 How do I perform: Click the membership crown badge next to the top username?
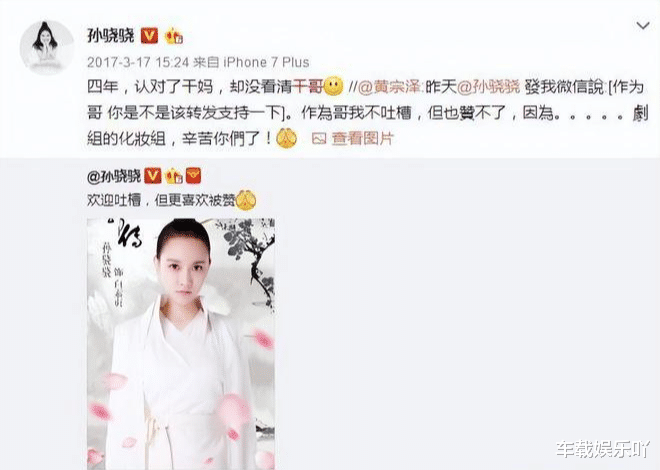pyautogui.click(x=174, y=36)
